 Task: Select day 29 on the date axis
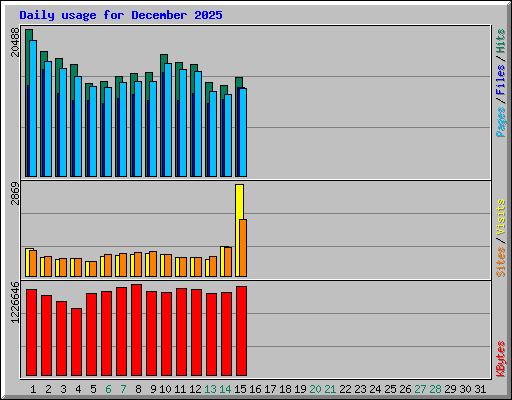tap(450, 389)
